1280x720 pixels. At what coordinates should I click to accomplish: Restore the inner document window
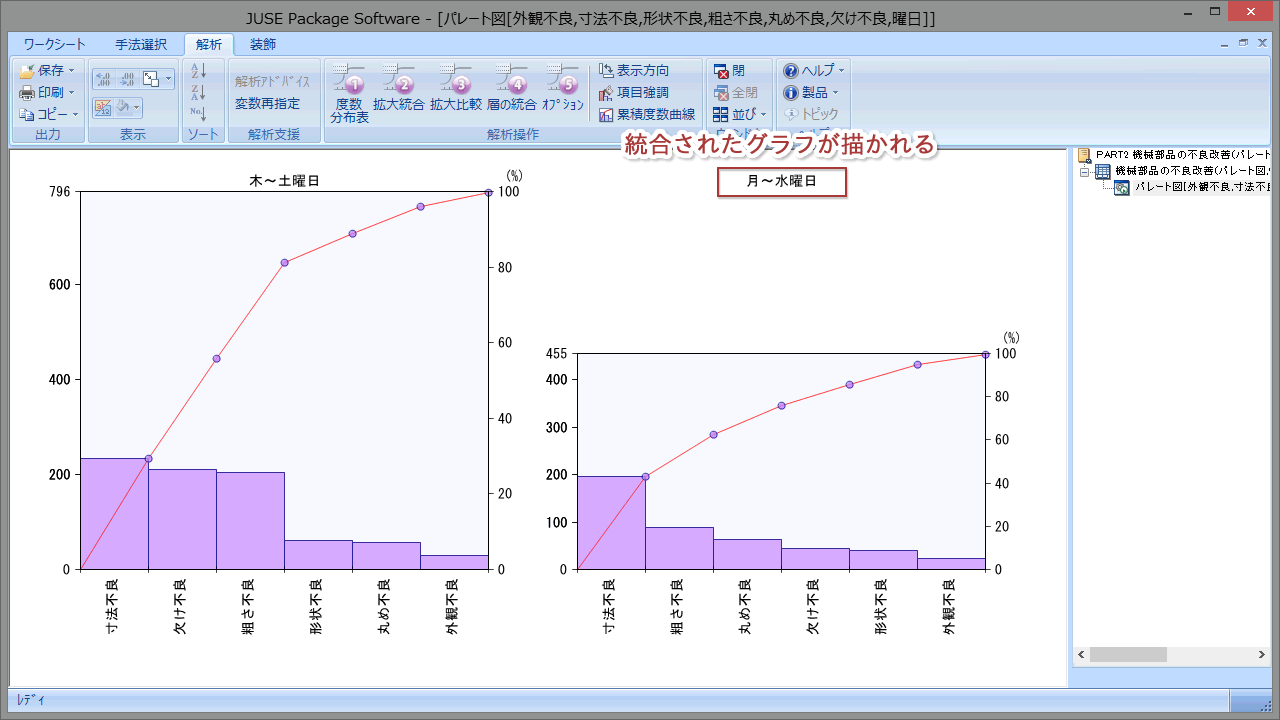click(1243, 43)
